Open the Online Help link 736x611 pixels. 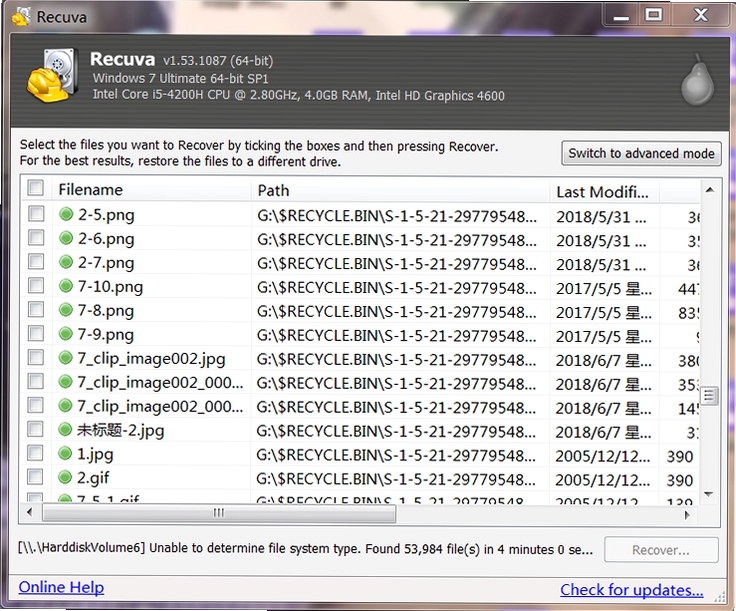pyautogui.click(x=61, y=587)
